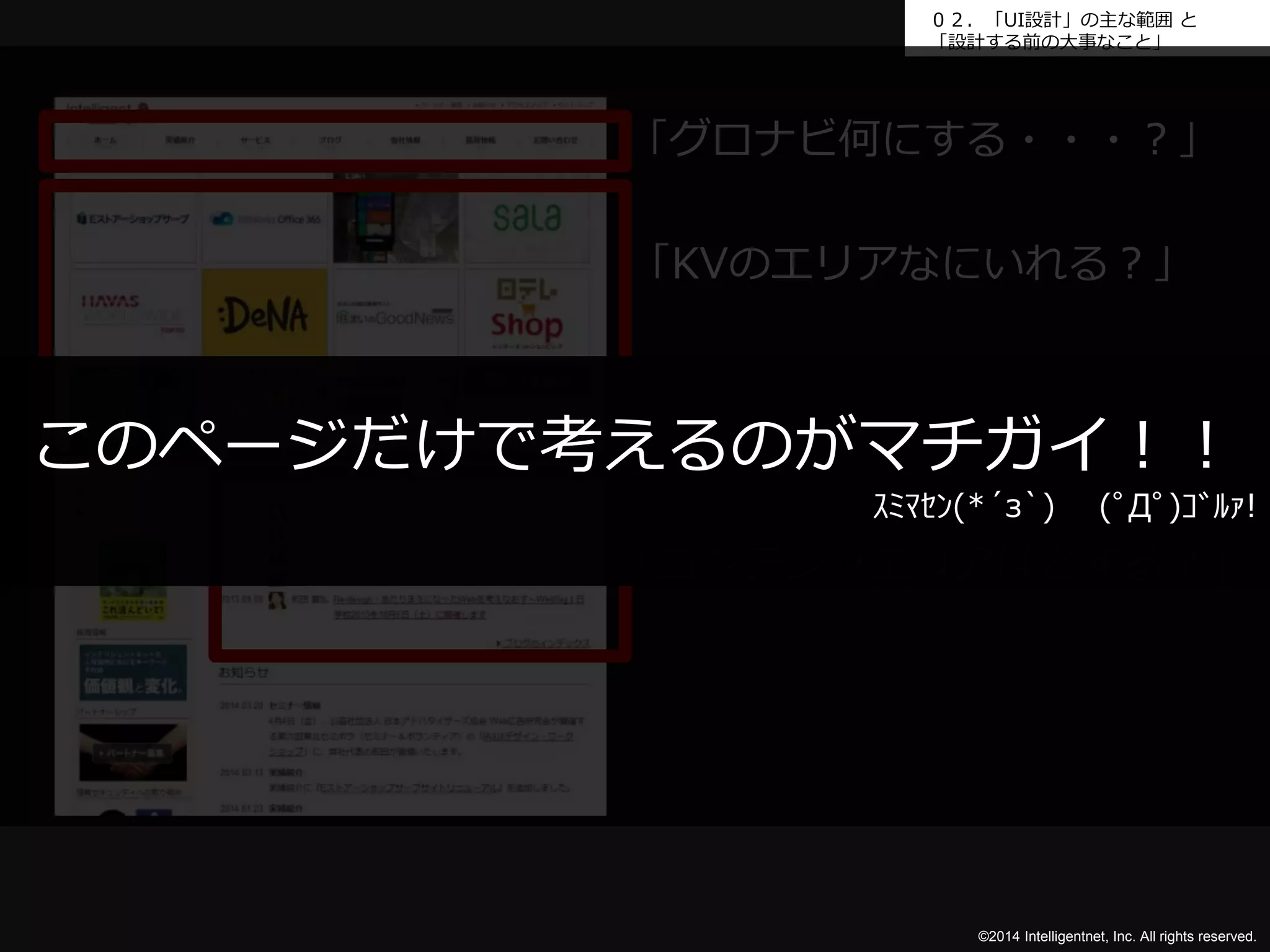This screenshot has height=952, width=1270.
Task: Open the yellow DeNA logo tile
Action: 265,313
